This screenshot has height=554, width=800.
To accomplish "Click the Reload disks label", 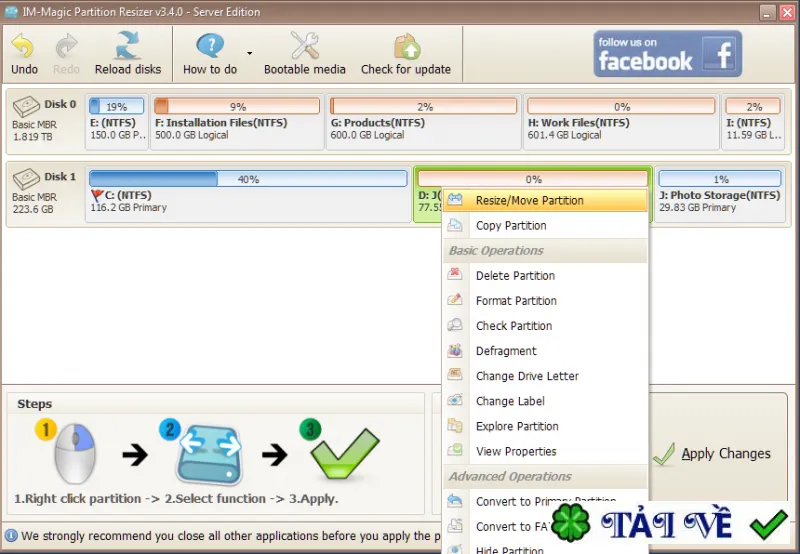I will (128, 69).
